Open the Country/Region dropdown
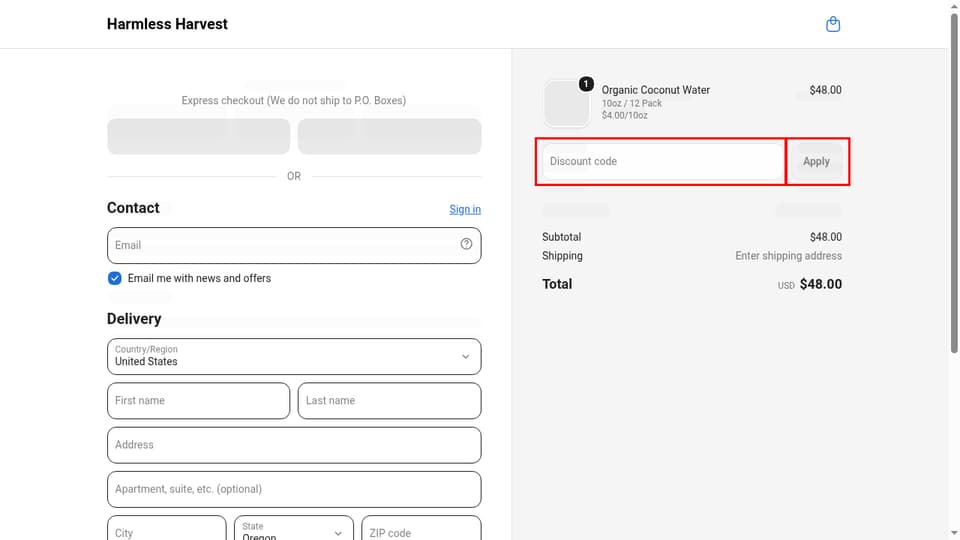Image resolution: width=960 pixels, height=540 pixels. 294,356
